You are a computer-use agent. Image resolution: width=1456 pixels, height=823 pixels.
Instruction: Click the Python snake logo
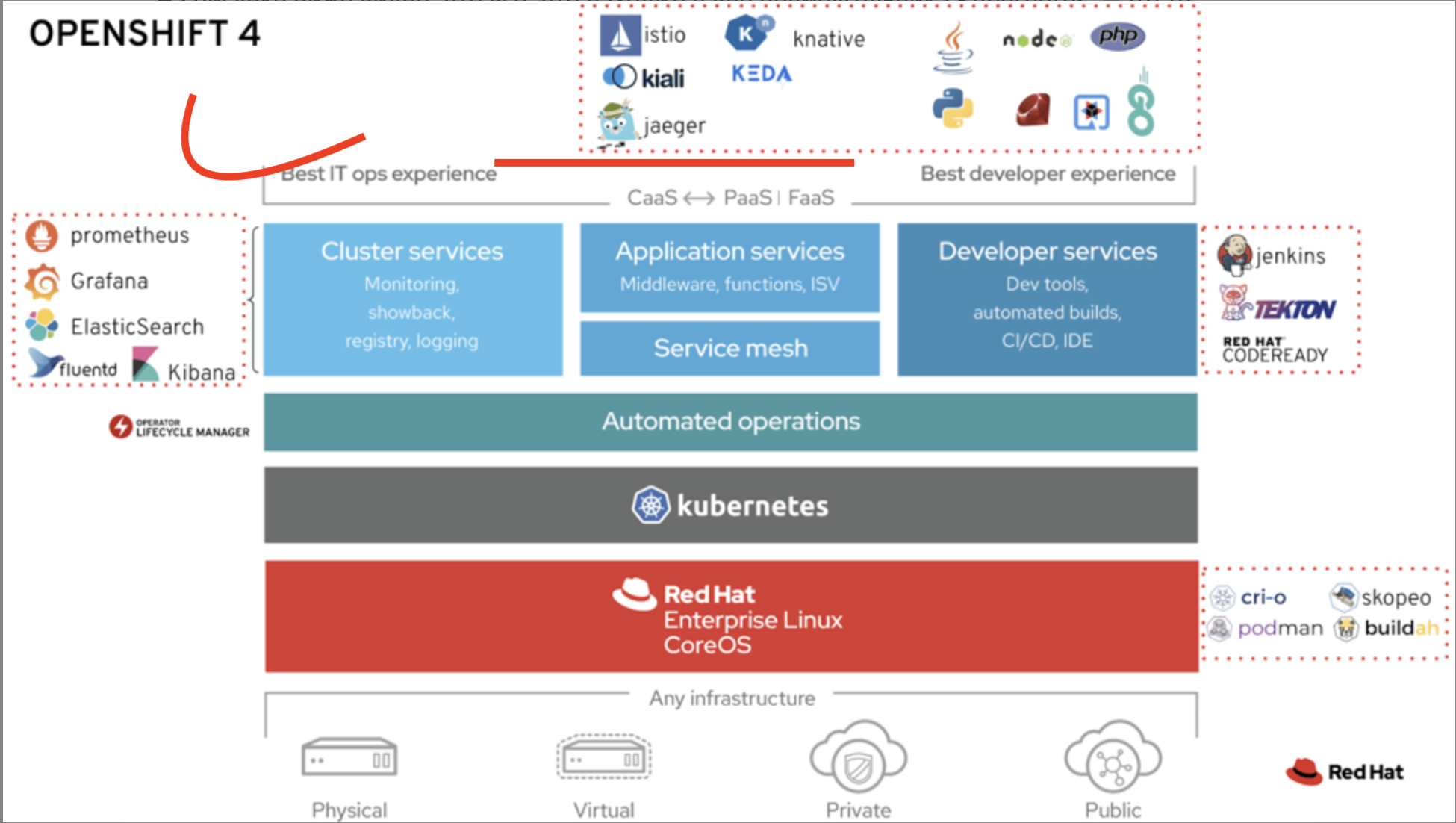[953, 108]
